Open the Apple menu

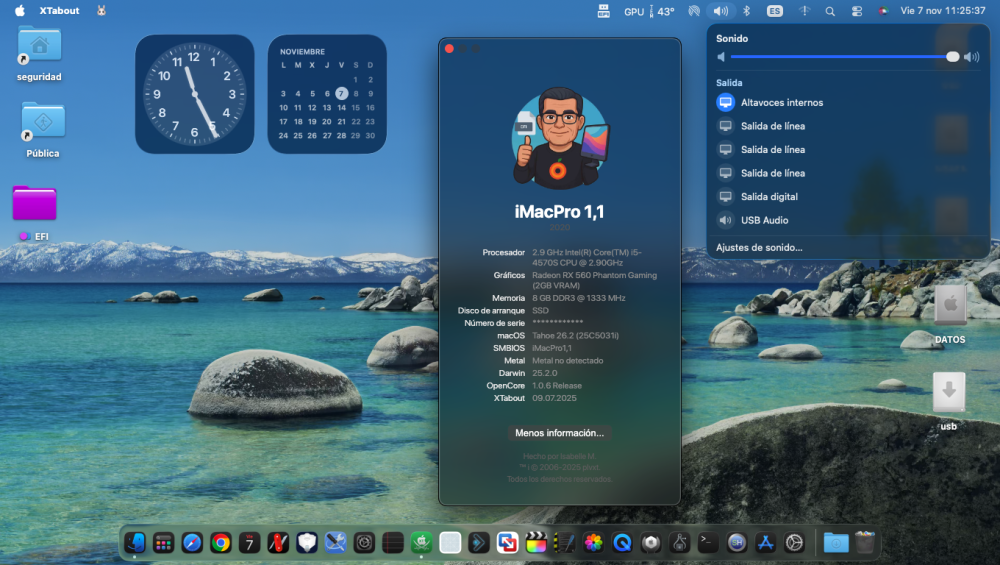[x=20, y=11]
